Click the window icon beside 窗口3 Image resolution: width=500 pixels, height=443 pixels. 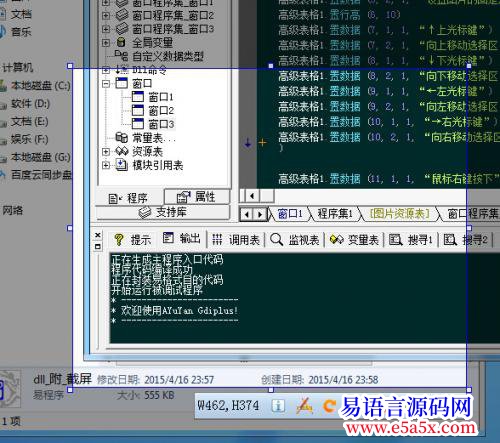[138, 124]
